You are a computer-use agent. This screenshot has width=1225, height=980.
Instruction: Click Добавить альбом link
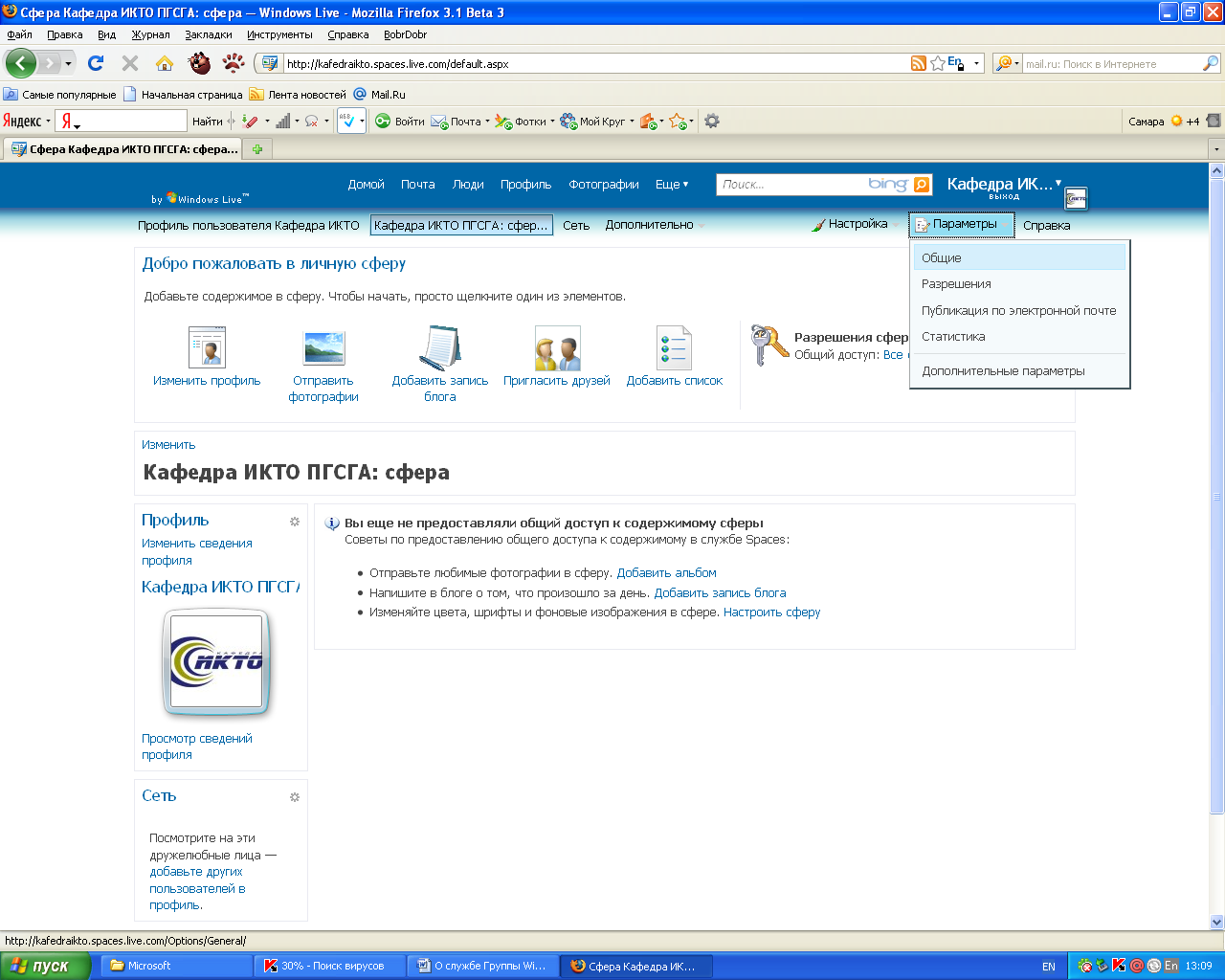tap(666, 573)
